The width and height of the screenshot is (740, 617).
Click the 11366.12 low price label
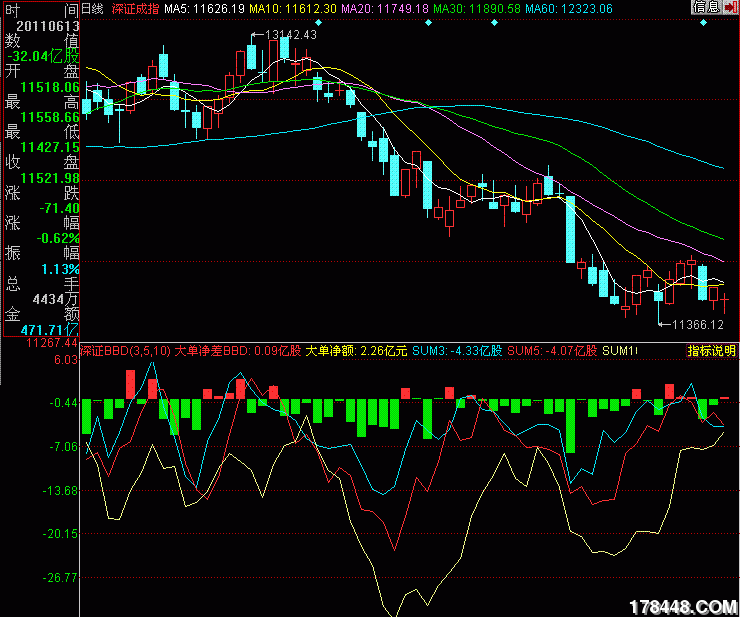coord(696,324)
